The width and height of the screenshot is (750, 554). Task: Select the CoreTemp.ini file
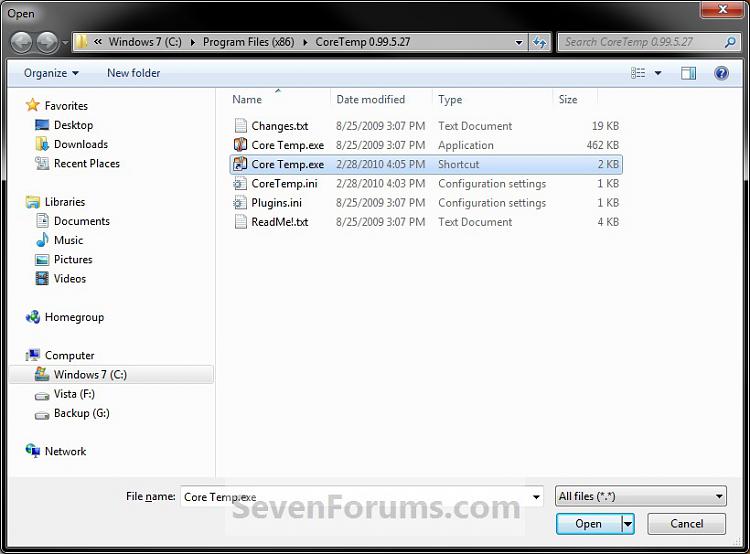(x=284, y=184)
